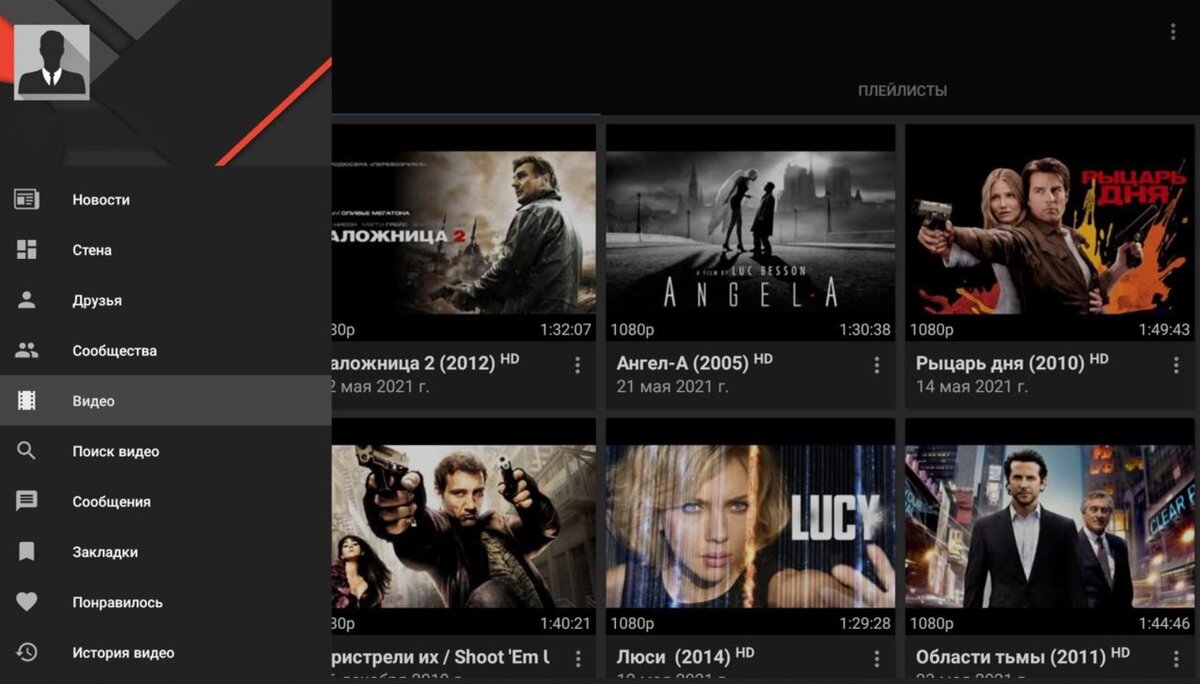Open options for Области тьмы (2011) video

[1176, 659]
